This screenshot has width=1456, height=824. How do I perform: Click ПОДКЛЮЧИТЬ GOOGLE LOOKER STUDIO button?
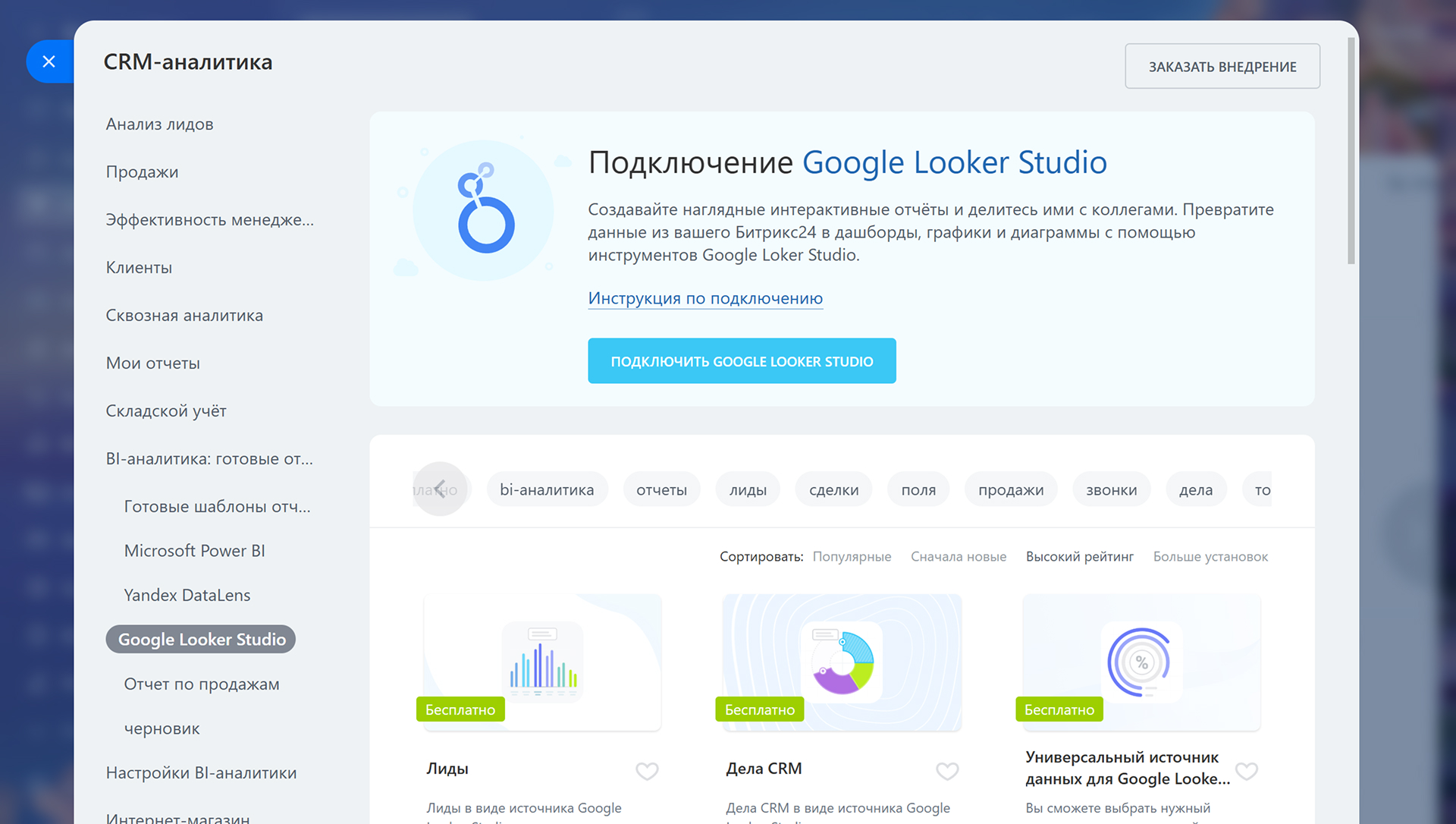pyautogui.click(x=742, y=361)
